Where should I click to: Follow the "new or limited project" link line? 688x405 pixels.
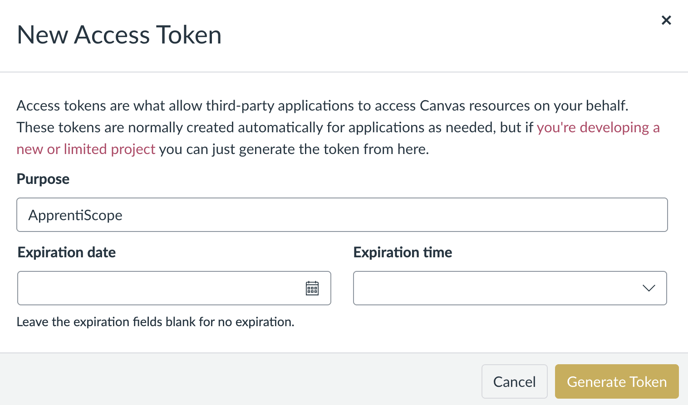(86, 149)
